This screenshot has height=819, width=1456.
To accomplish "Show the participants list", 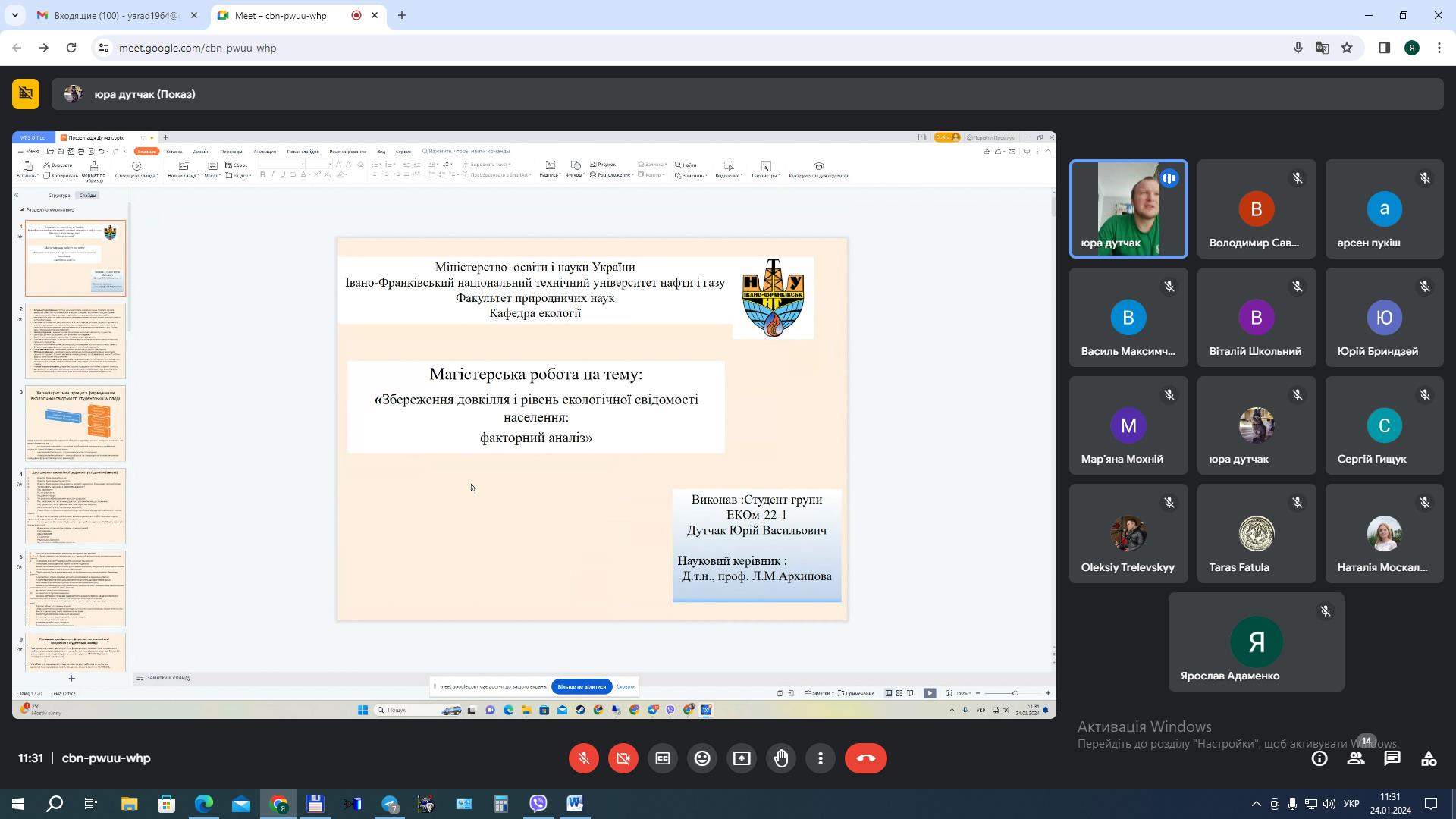I will pos(1356,758).
